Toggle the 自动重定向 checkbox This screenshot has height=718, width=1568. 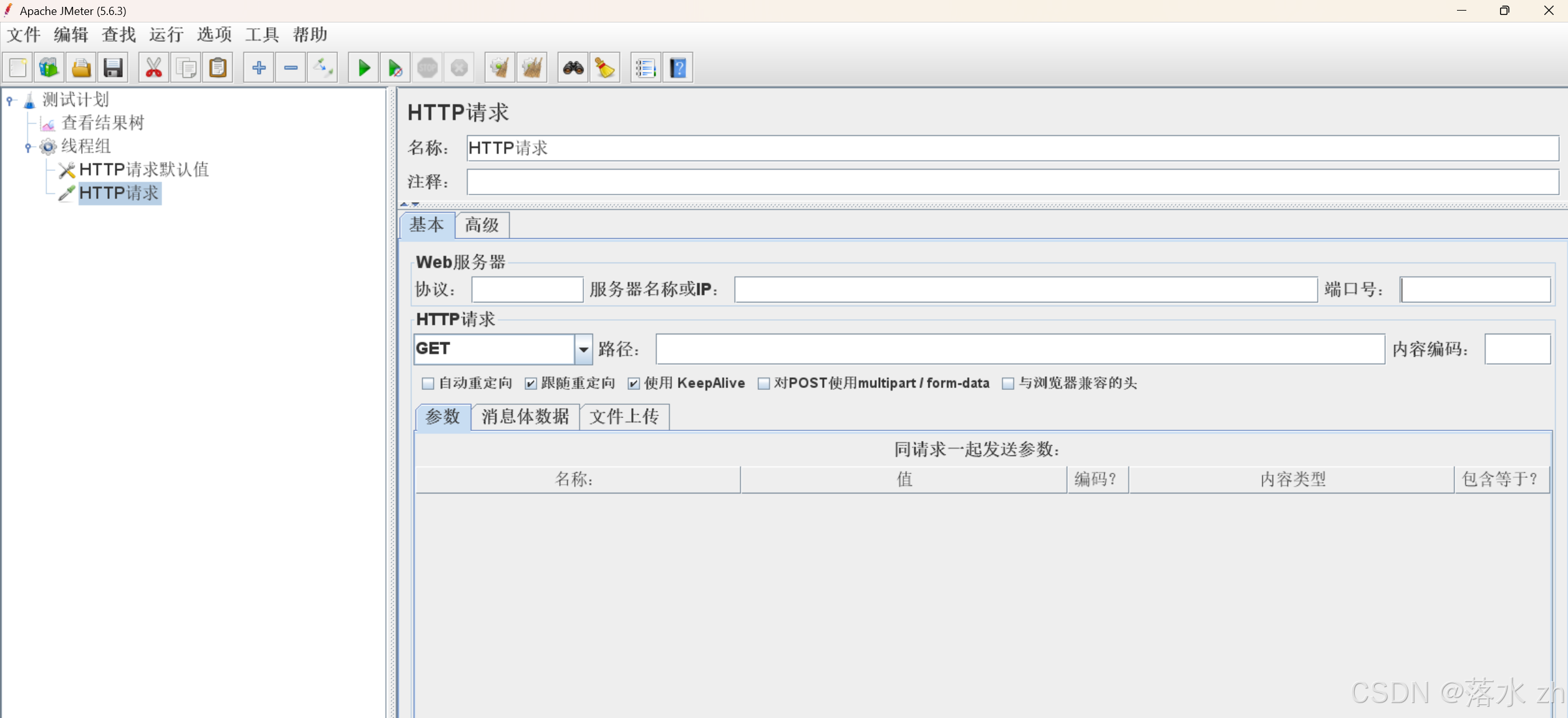(x=428, y=384)
